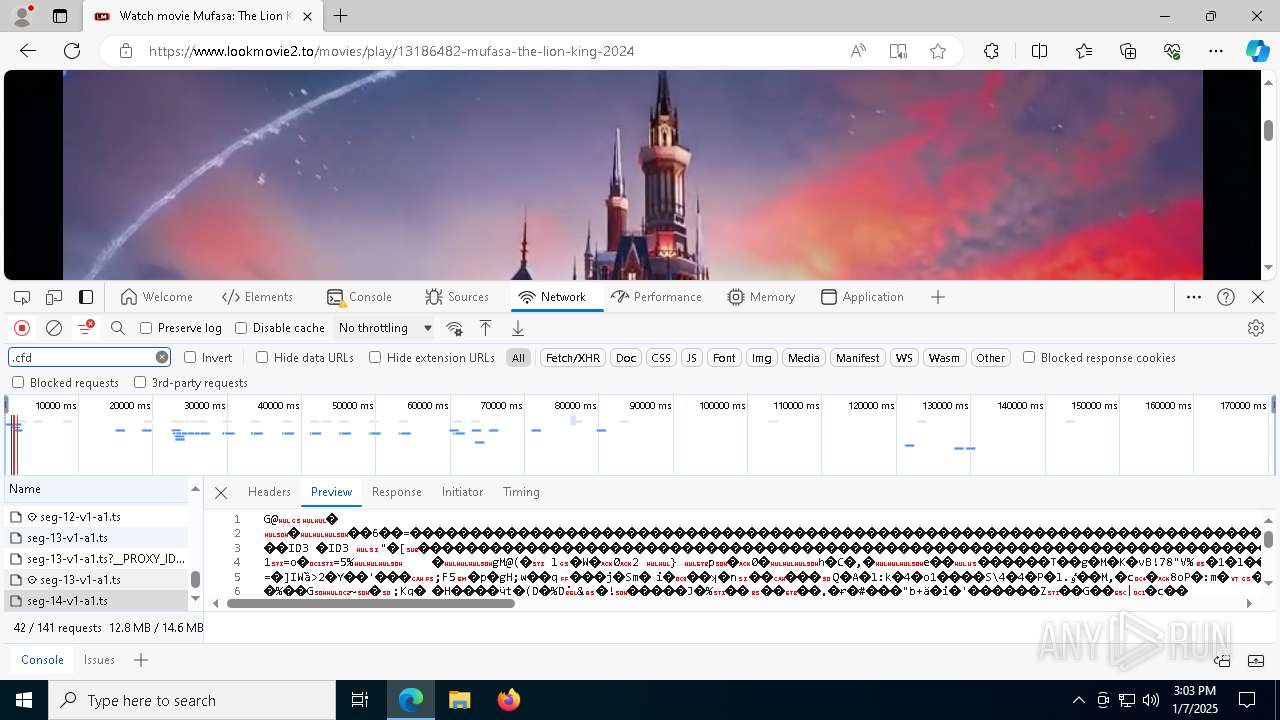Check 3rd-party requests

tap(140, 382)
